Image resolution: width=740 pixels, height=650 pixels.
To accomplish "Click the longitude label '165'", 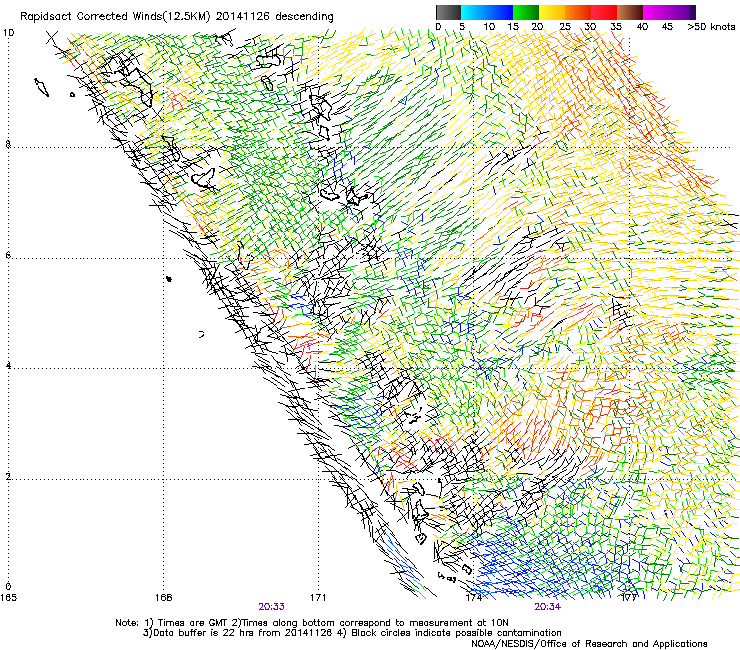I will [8, 598].
